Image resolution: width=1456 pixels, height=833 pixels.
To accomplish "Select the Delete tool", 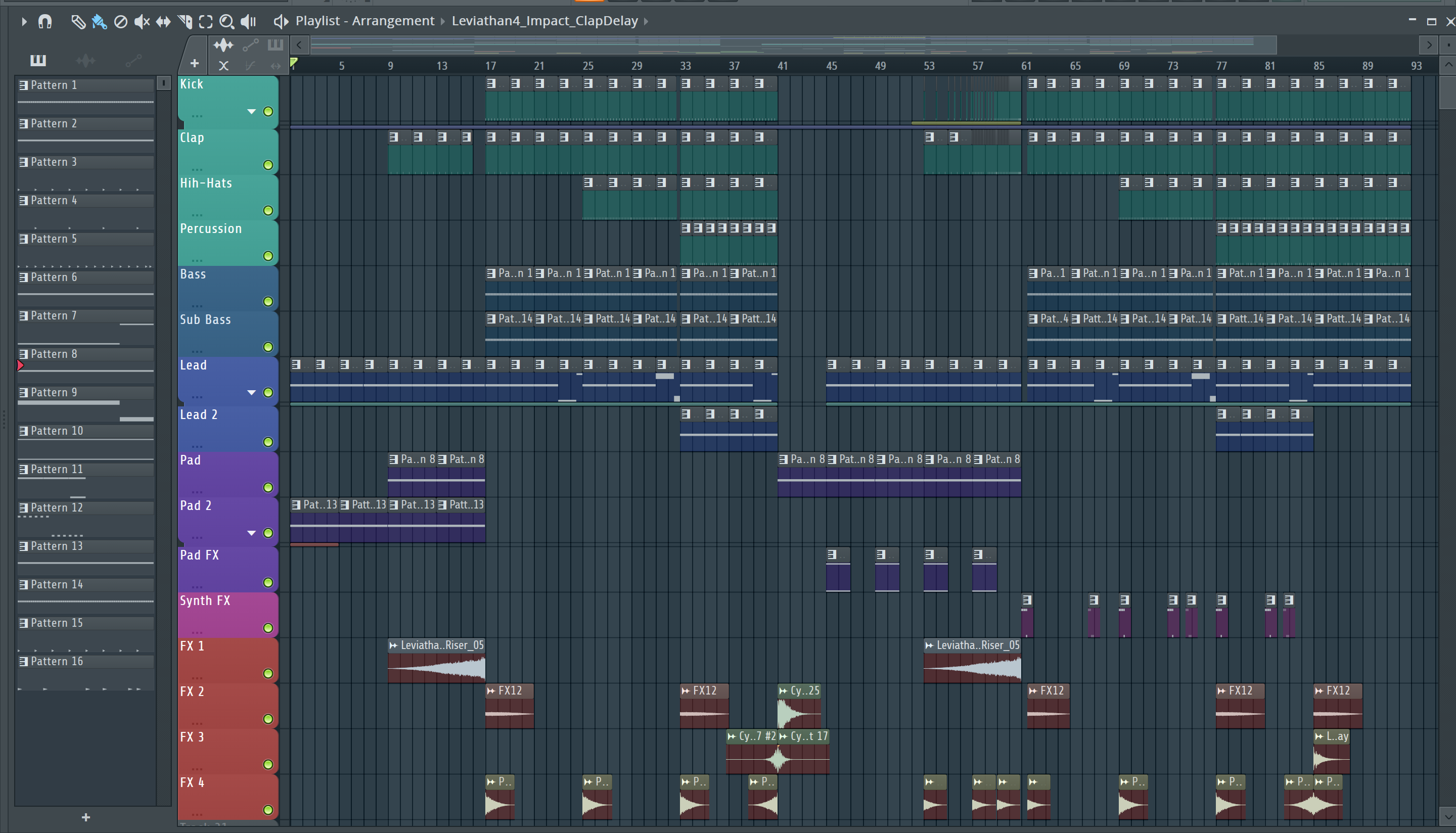I will pos(121,22).
